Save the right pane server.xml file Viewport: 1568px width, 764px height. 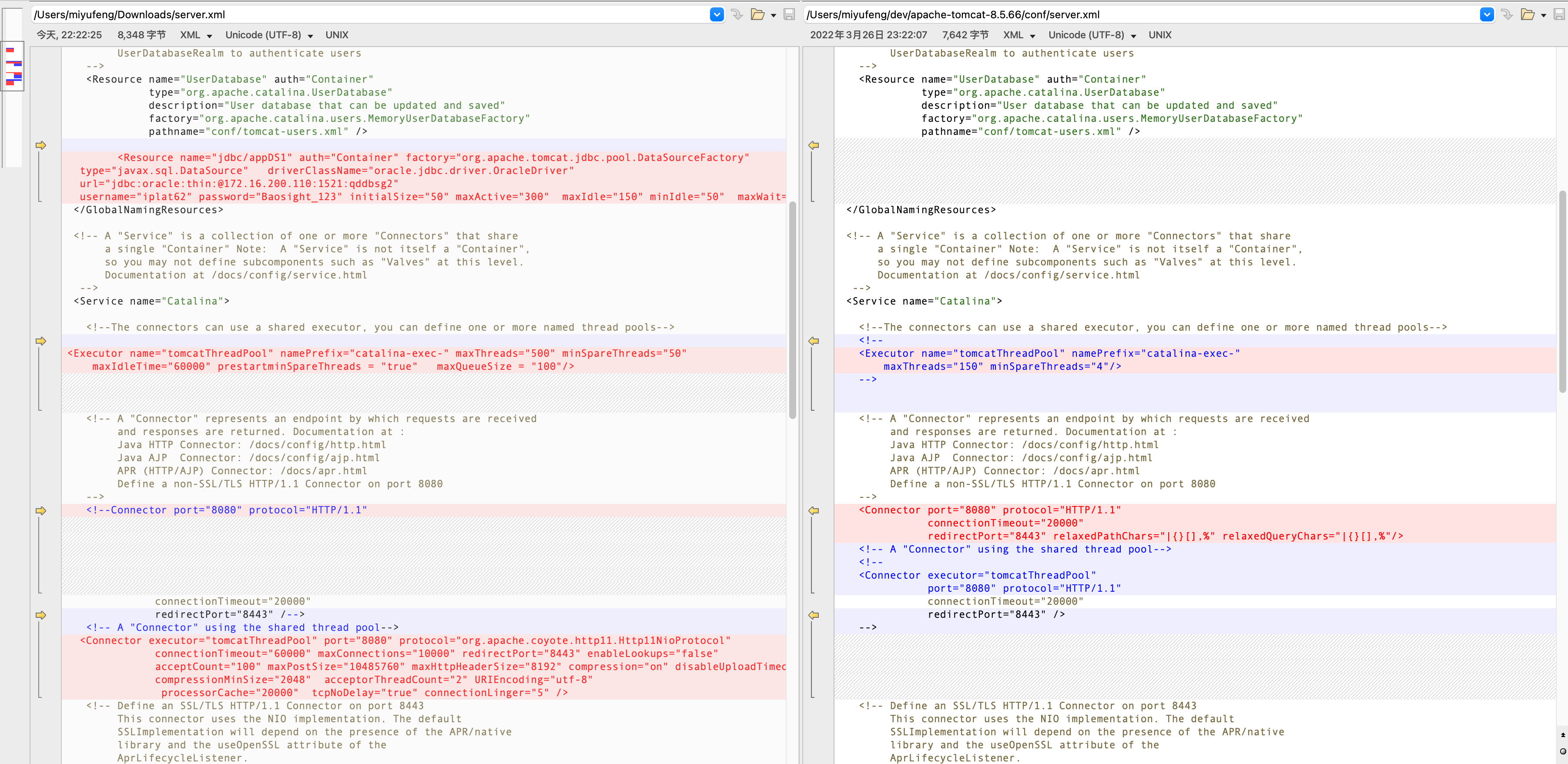pyautogui.click(x=1559, y=14)
